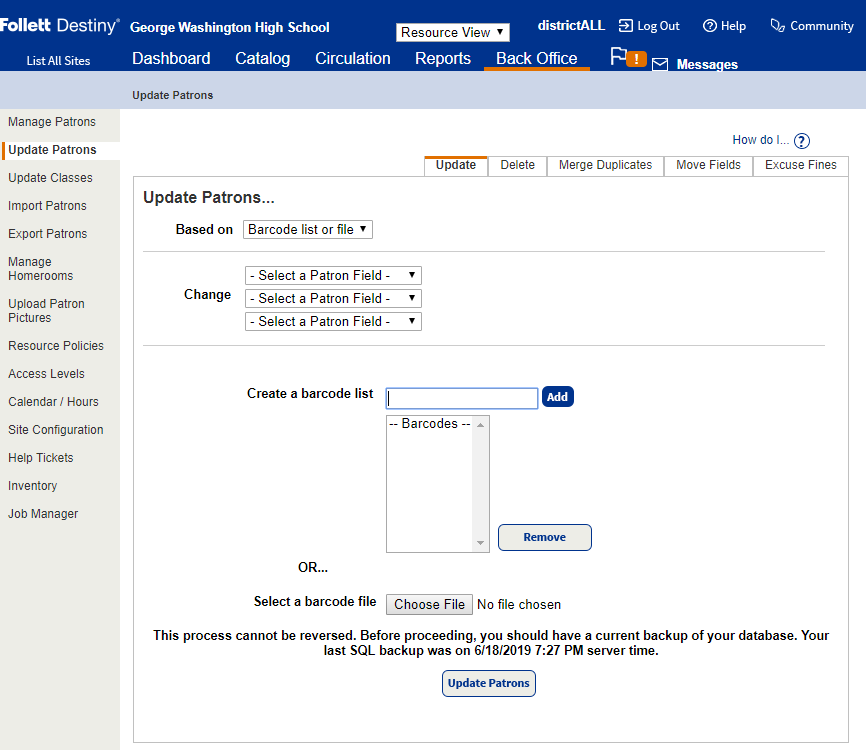Open the third Select a Patron Field dropdown

pos(333,321)
